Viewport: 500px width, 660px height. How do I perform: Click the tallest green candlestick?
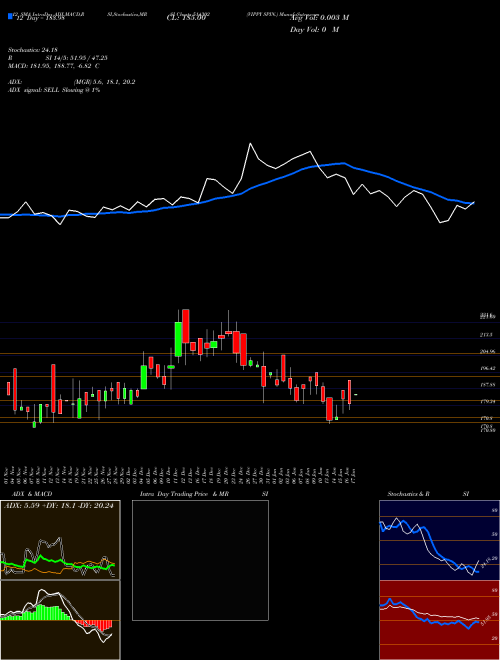click(x=178, y=339)
